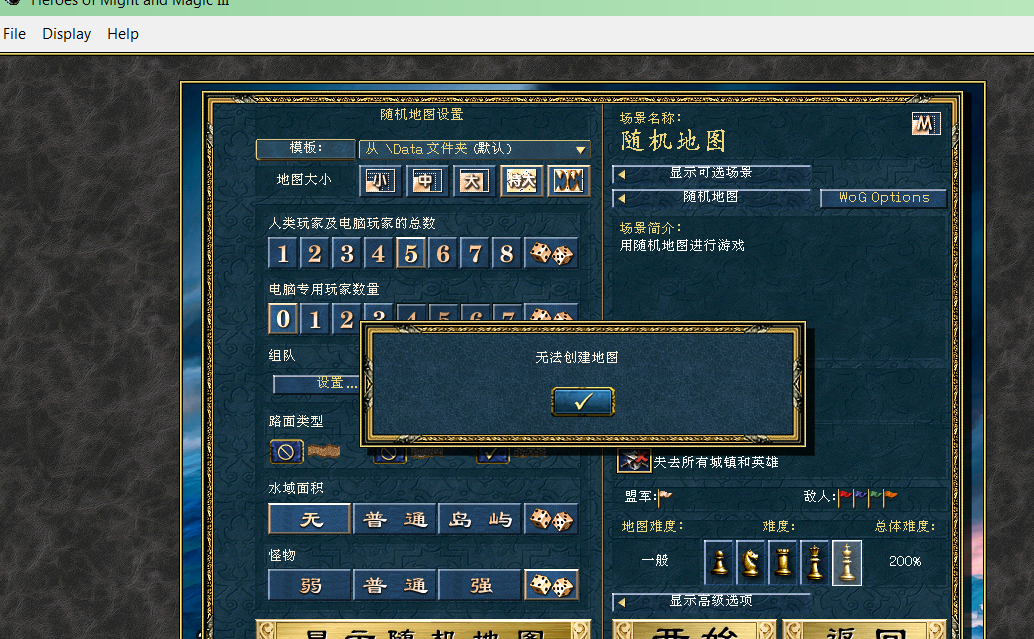This screenshot has height=639, width=1034.
Task: Select rook difficulty chess piece icon
Action: pyautogui.click(x=783, y=562)
